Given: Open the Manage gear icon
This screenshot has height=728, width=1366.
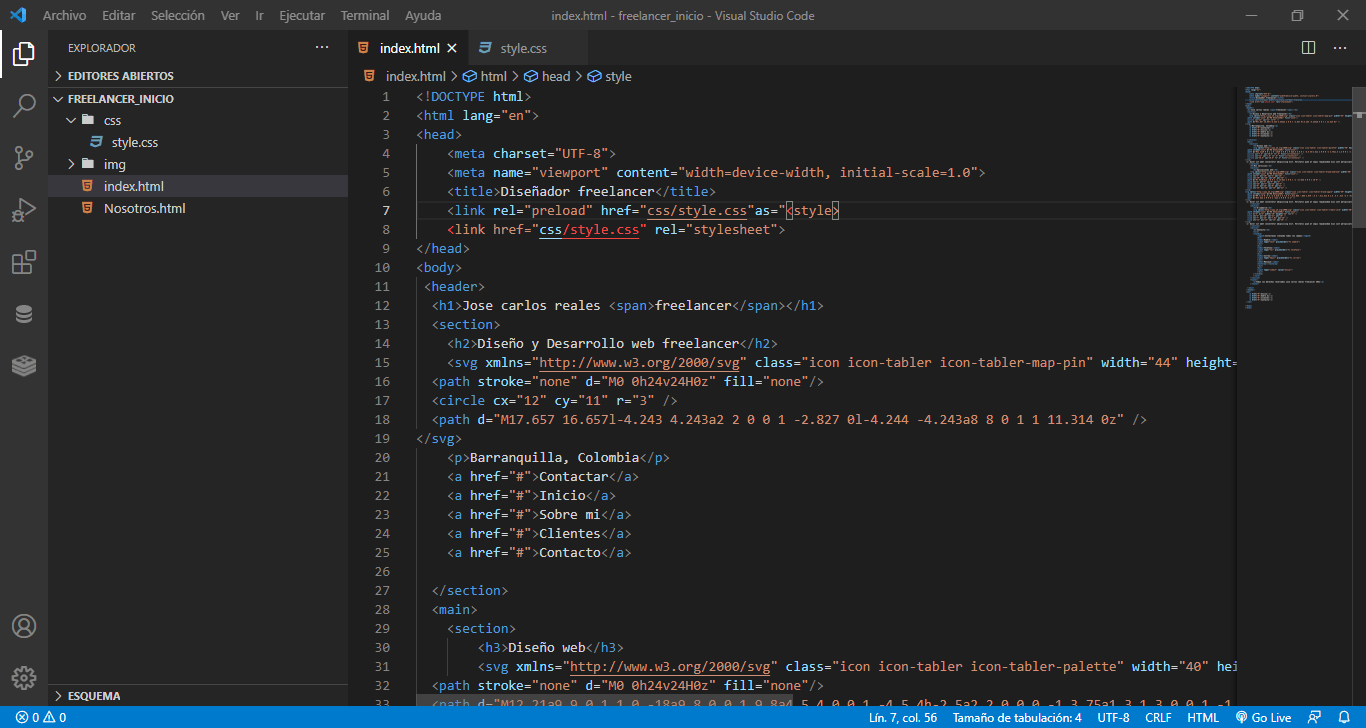Looking at the screenshot, I should pyautogui.click(x=24, y=677).
